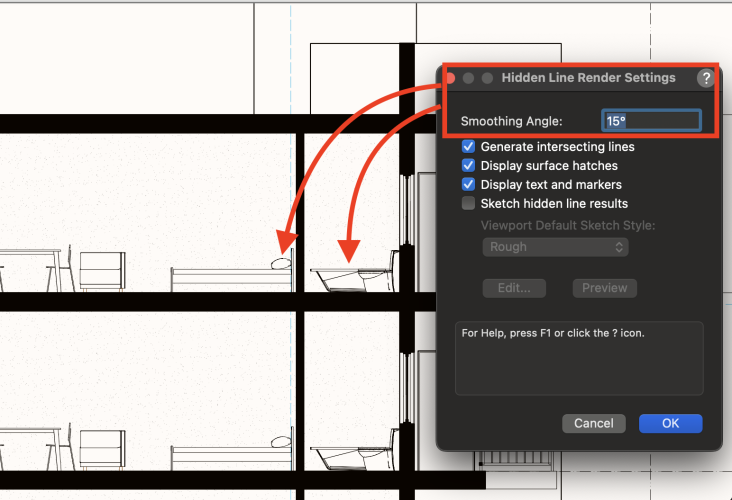Enable Sketch hidden line results
Image resolution: width=732 pixels, height=500 pixels.
[468, 204]
